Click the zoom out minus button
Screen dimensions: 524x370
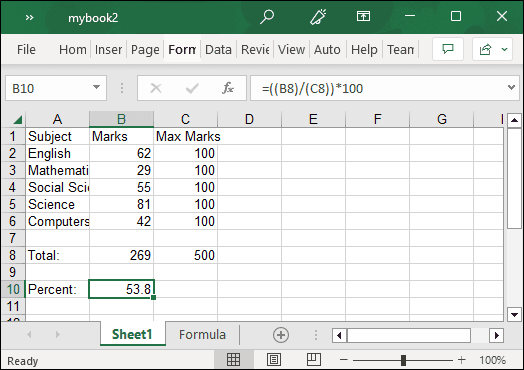click(x=344, y=360)
